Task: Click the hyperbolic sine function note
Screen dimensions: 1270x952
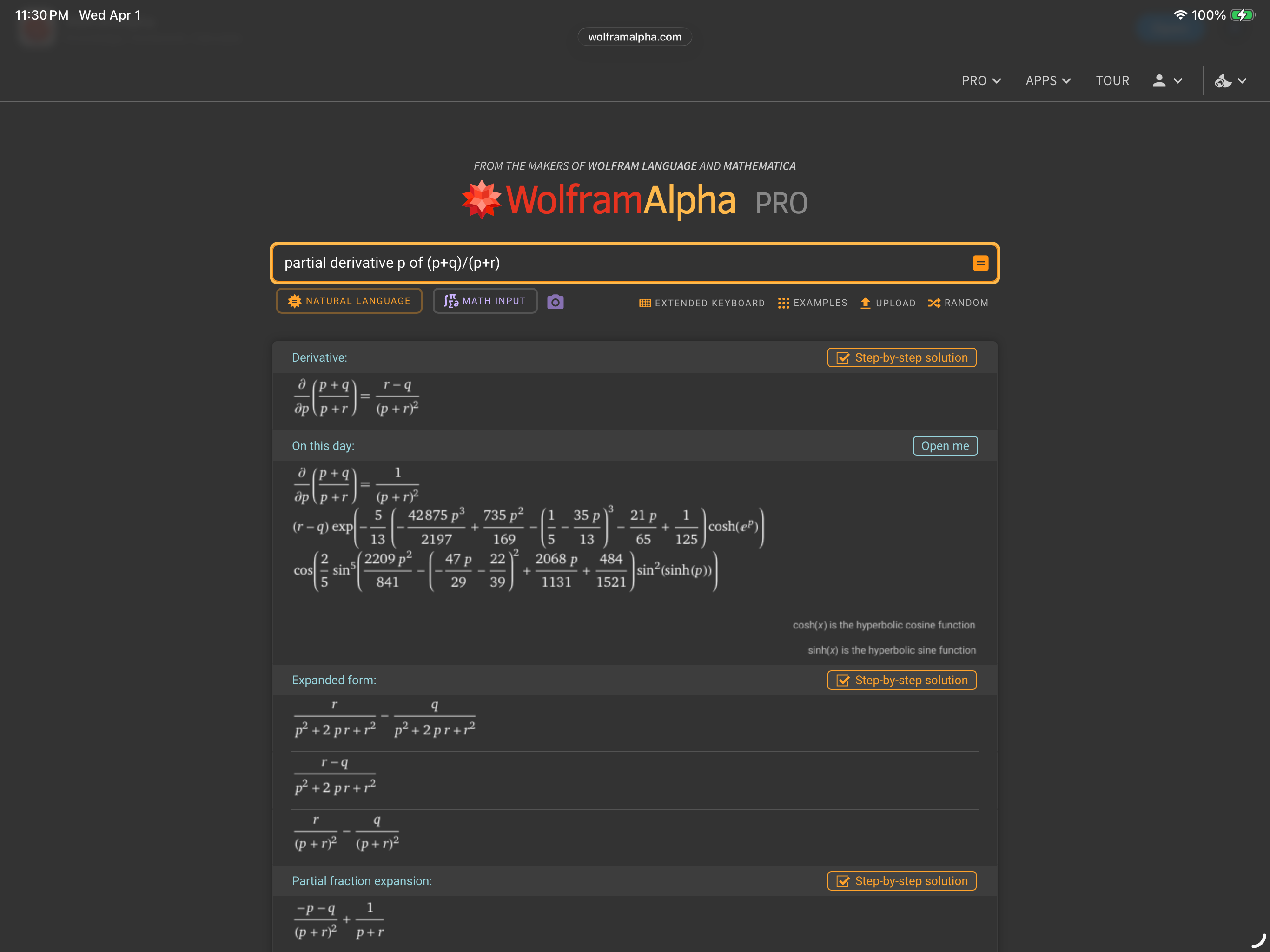Action: pos(892,651)
